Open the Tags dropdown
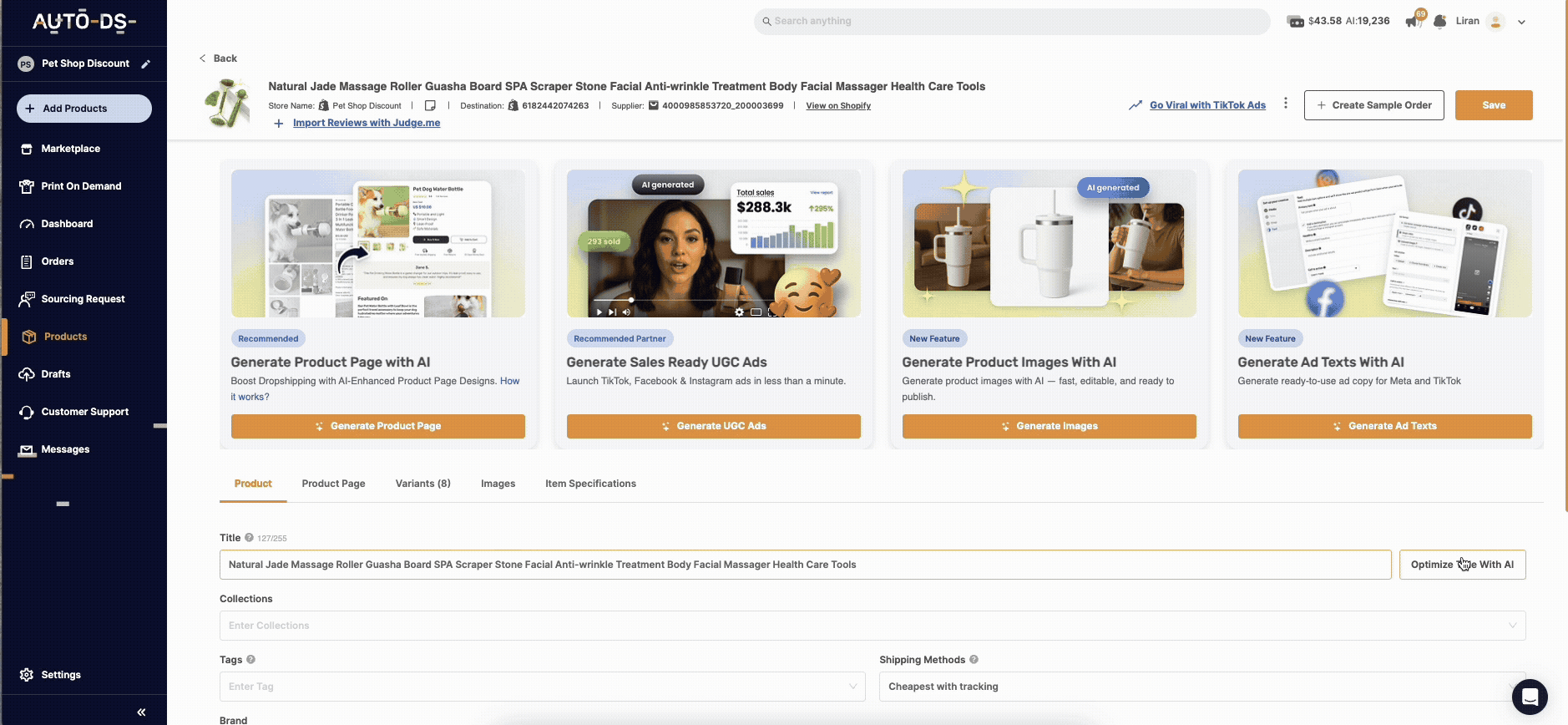Viewport: 1568px width, 725px height. 543,687
